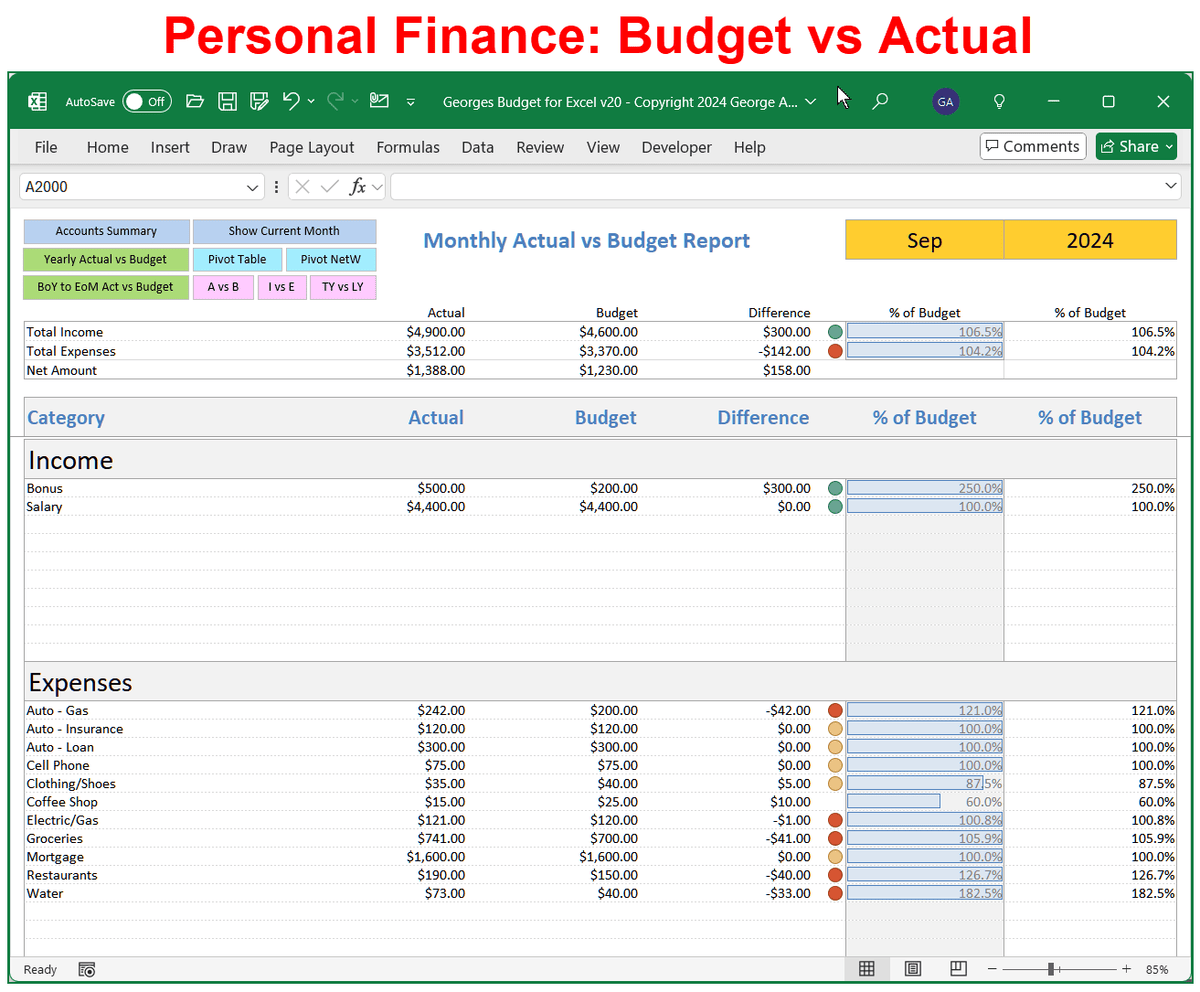Image resolution: width=1200 pixels, height=992 pixels.
Task: Switch to Normal view using the grid icon
Action: click(867, 968)
